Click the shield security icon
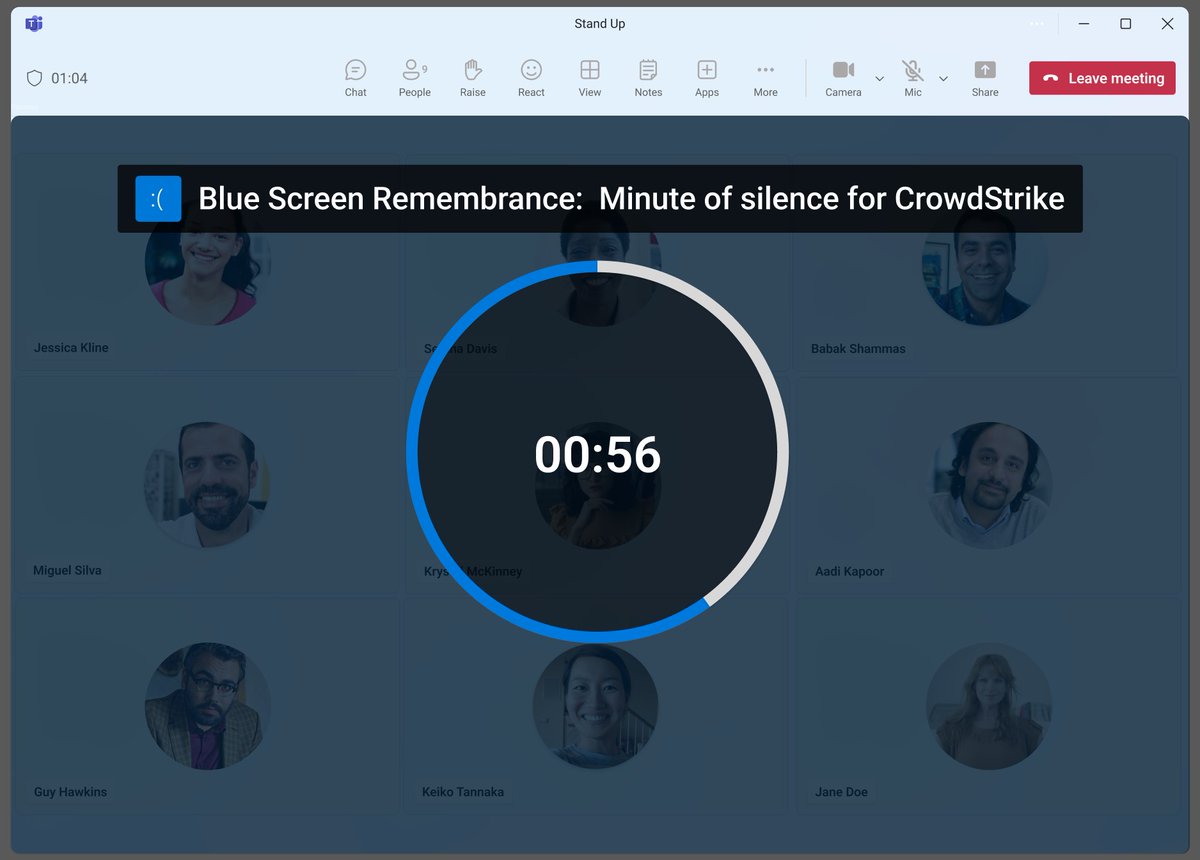 (34, 78)
